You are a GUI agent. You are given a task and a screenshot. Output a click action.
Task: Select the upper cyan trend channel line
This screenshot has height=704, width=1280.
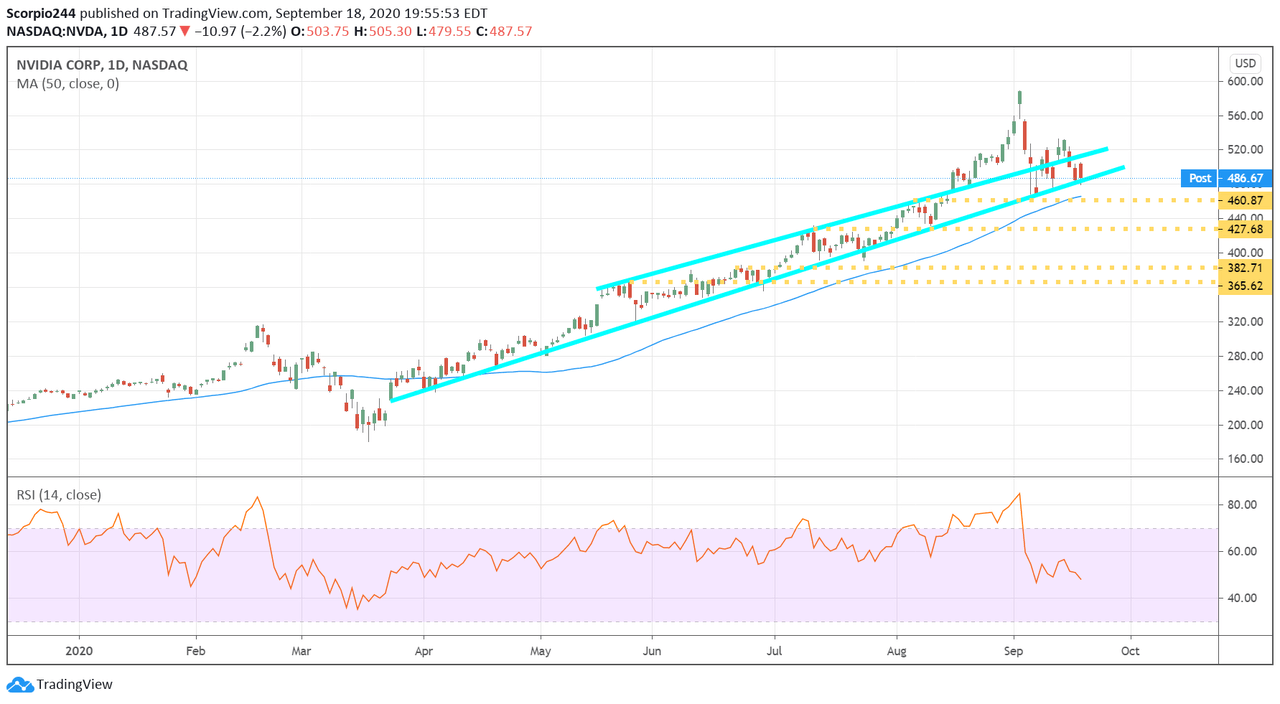pos(850,219)
